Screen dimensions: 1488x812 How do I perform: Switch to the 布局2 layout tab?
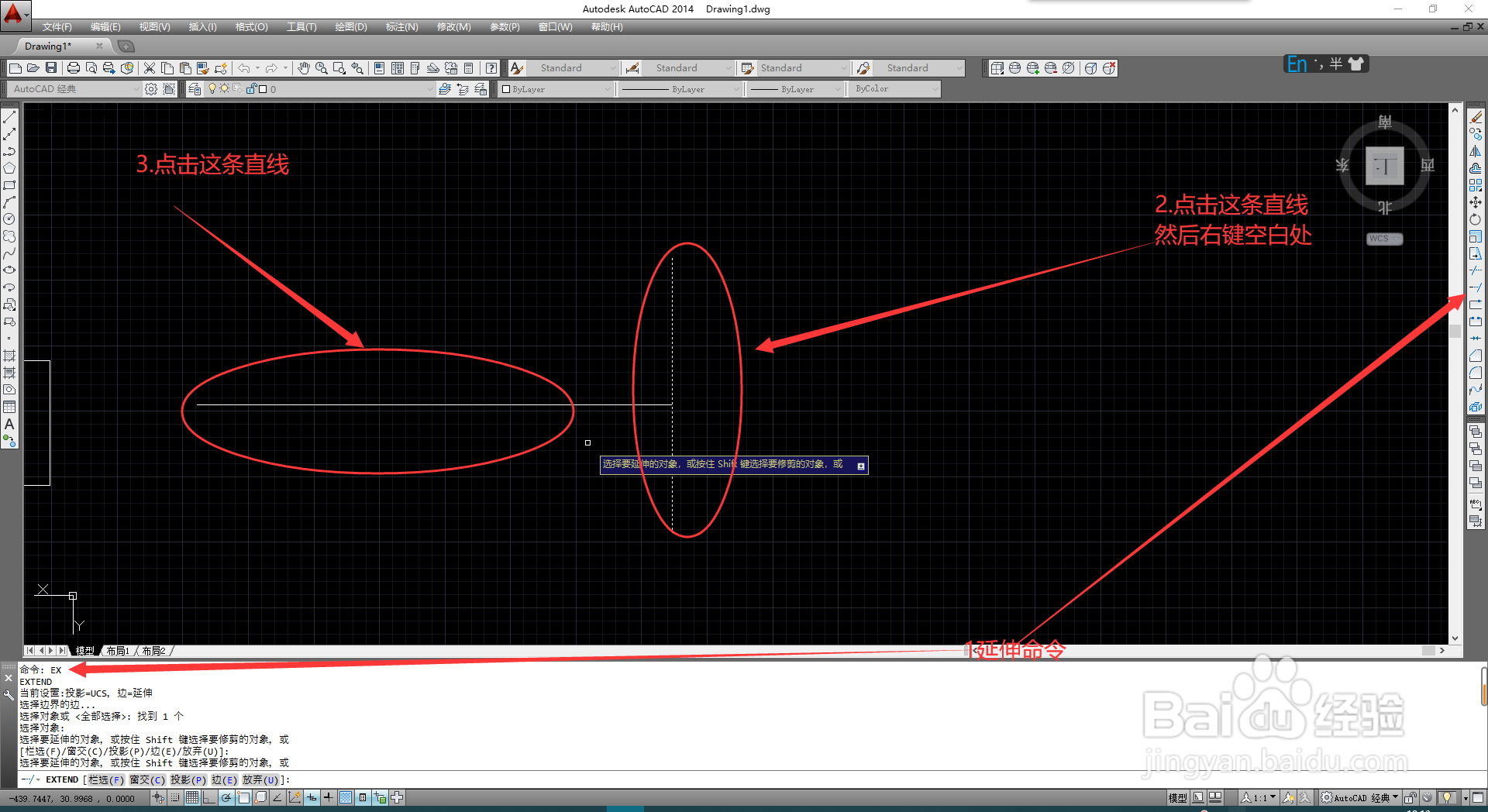pos(153,651)
